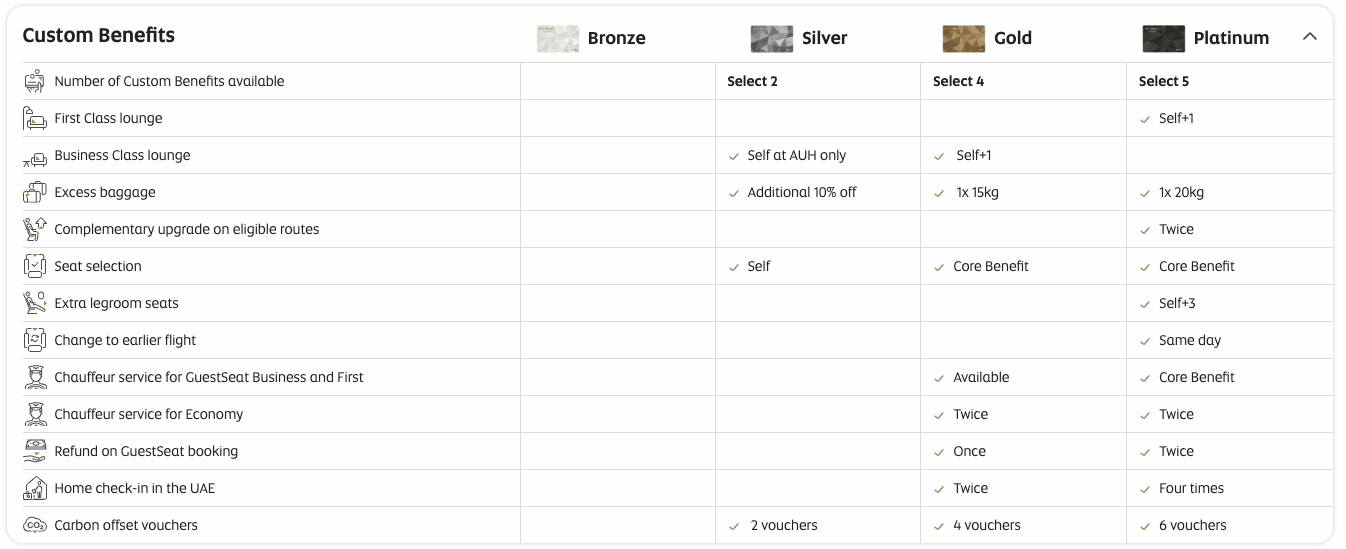Click the Number of Custom Benefits available label
The image size is (1346, 549).
click(x=169, y=81)
